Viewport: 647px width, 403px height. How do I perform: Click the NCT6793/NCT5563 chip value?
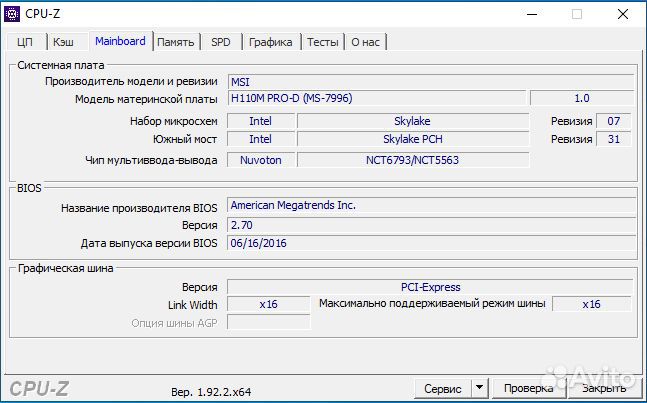413,160
